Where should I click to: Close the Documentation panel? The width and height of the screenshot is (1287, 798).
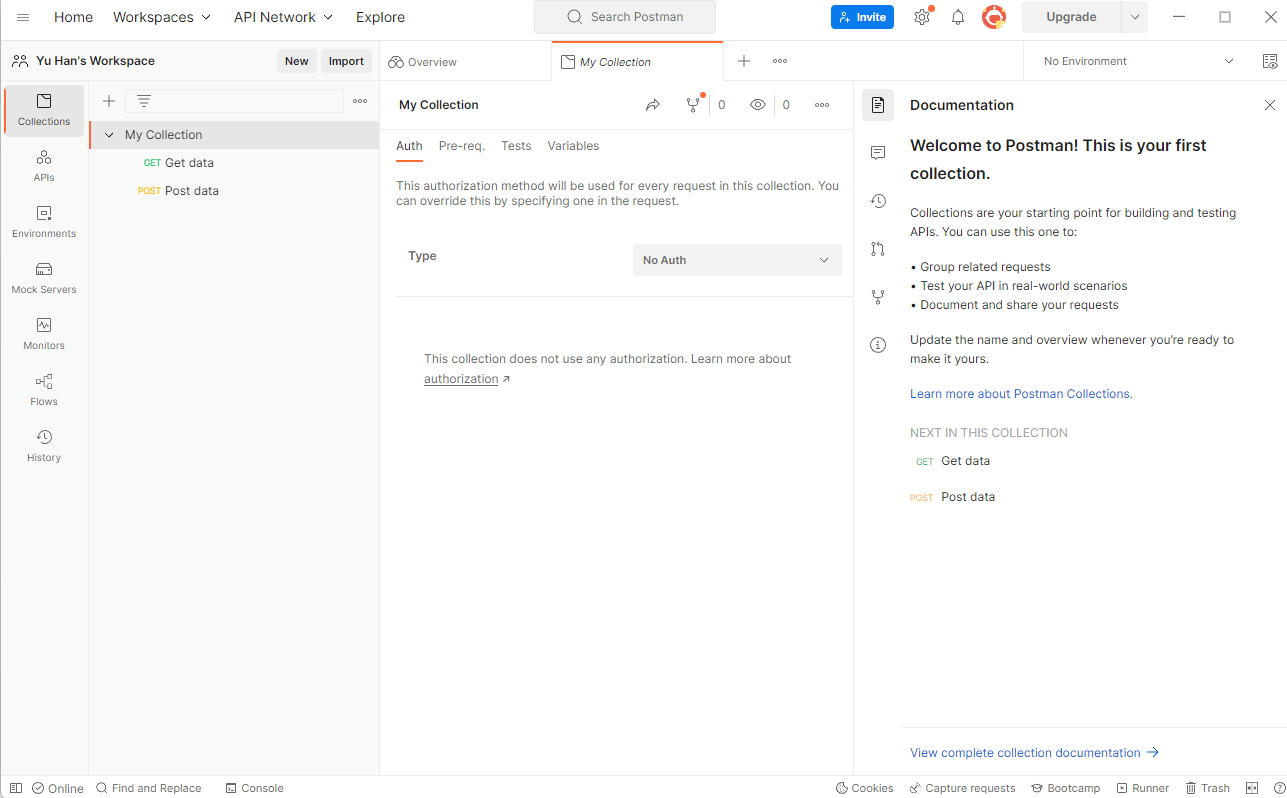click(x=1270, y=105)
